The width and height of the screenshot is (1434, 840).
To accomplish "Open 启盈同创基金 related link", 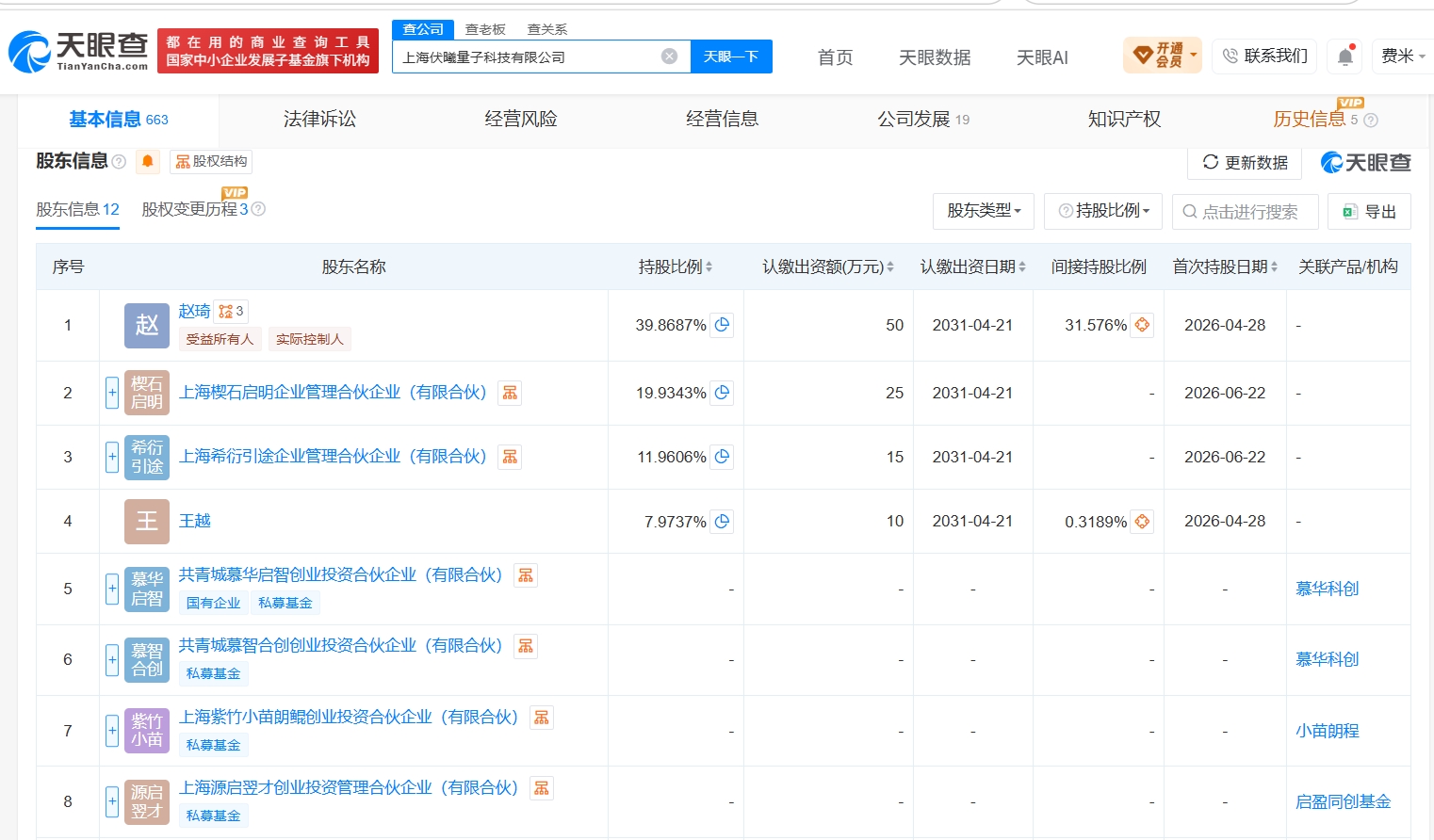I will (x=1344, y=801).
